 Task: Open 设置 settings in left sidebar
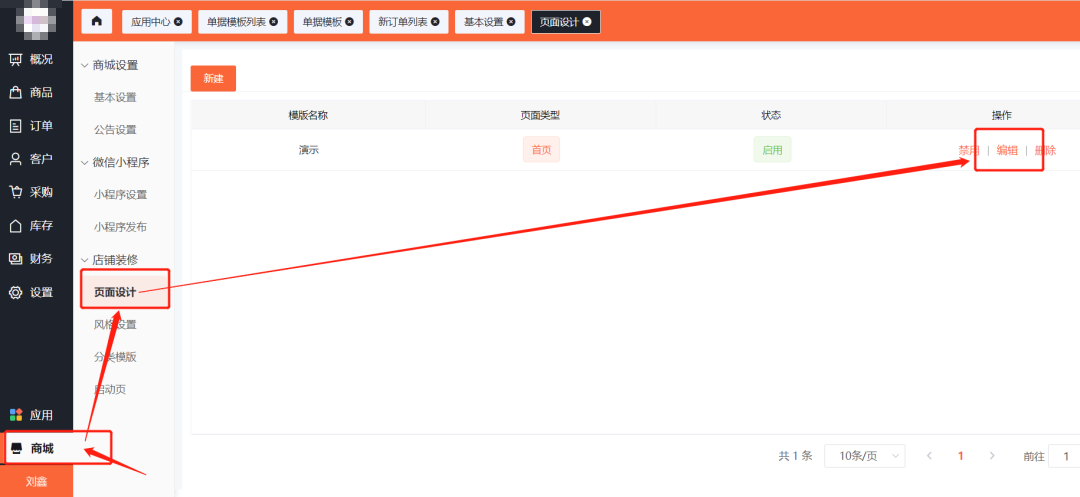(x=31, y=292)
